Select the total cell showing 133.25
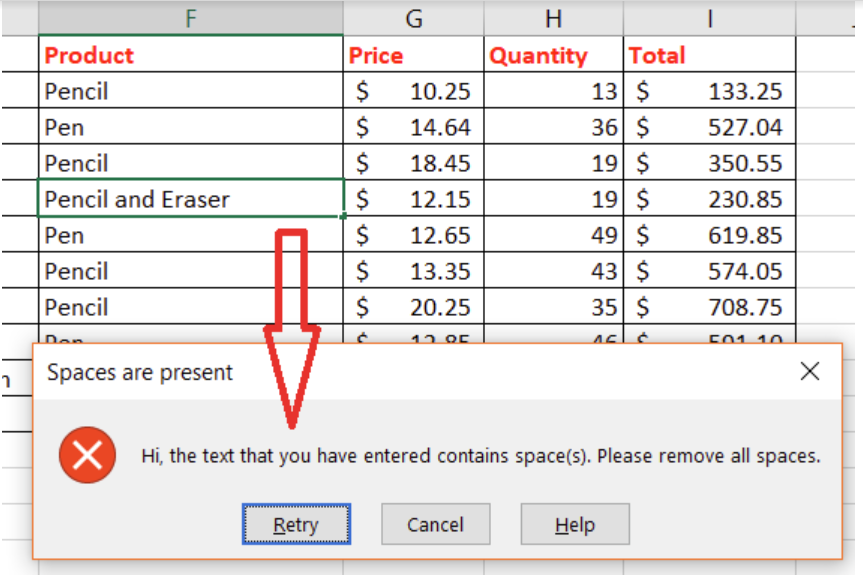 tap(709, 91)
